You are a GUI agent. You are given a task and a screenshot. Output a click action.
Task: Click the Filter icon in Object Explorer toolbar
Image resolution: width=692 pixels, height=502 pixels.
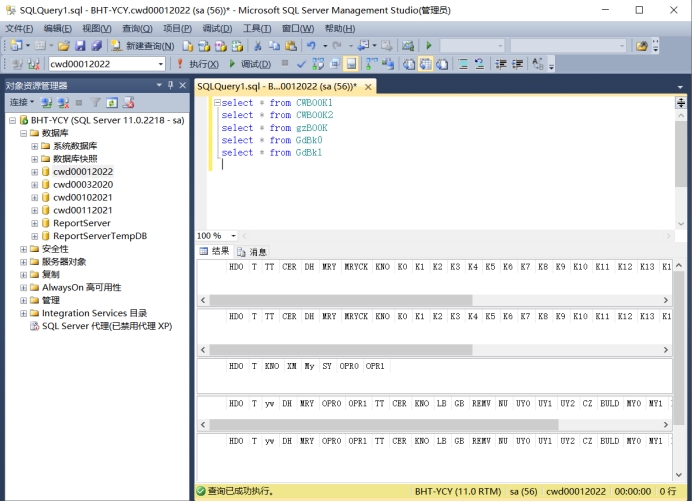click(x=96, y=103)
